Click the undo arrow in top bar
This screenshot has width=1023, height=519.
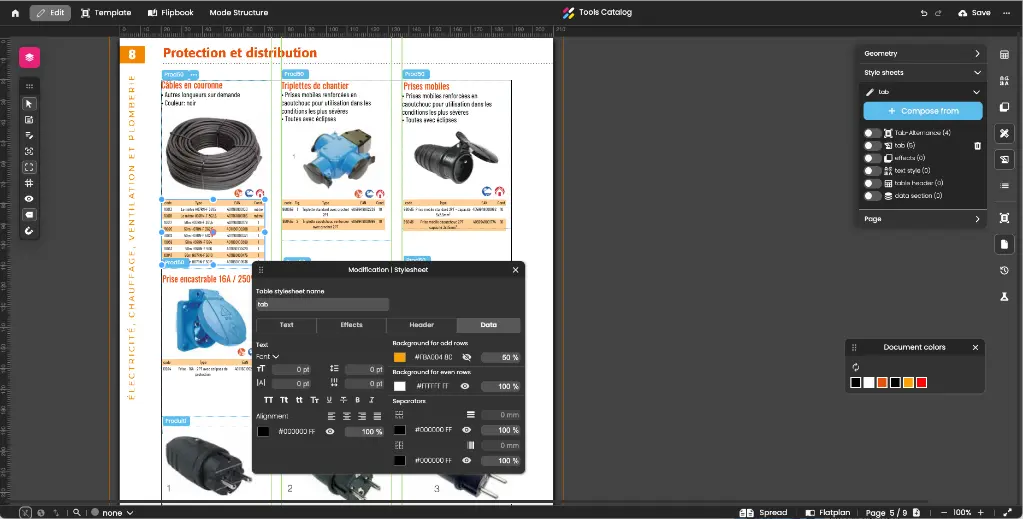(924, 13)
